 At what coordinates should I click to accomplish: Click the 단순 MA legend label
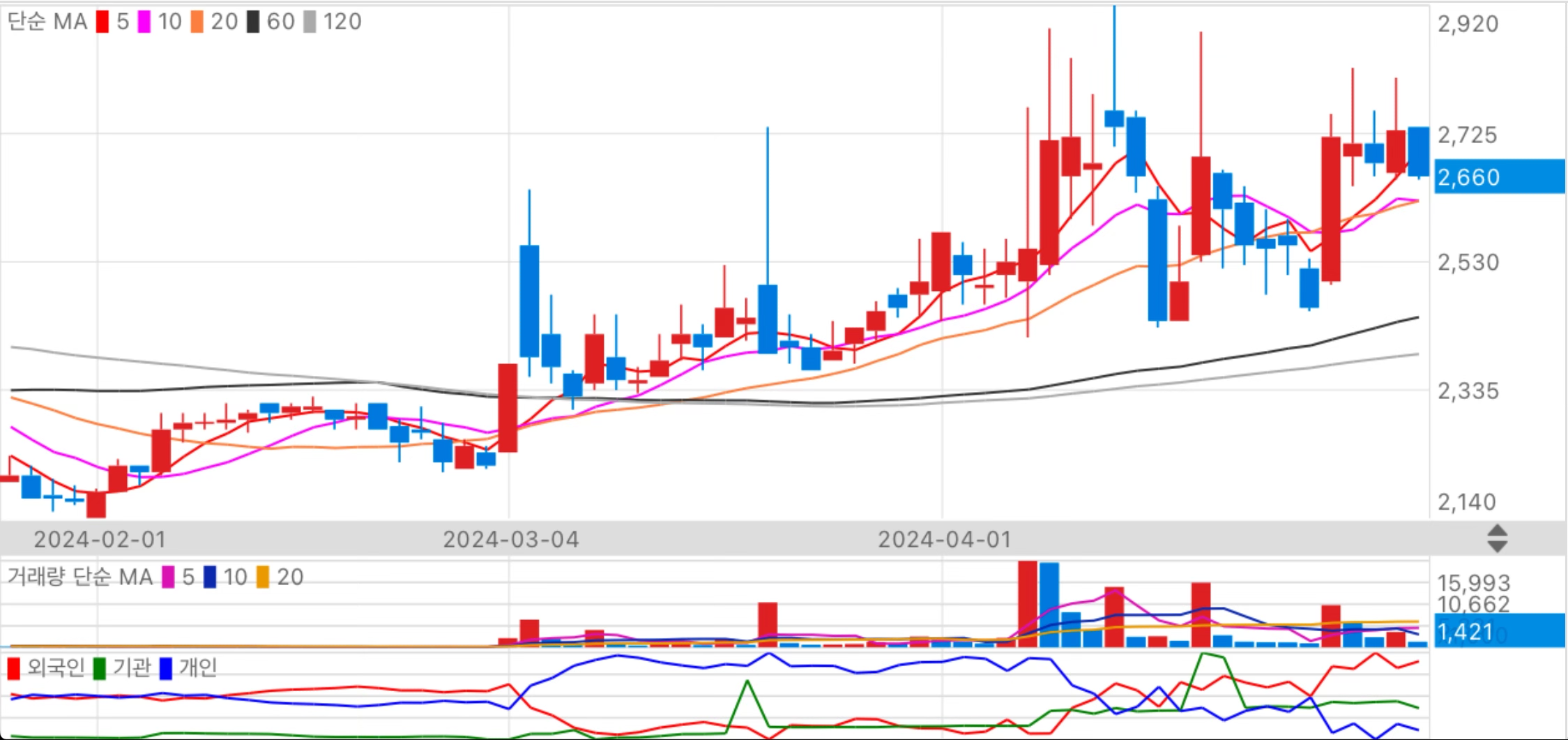tap(47, 22)
